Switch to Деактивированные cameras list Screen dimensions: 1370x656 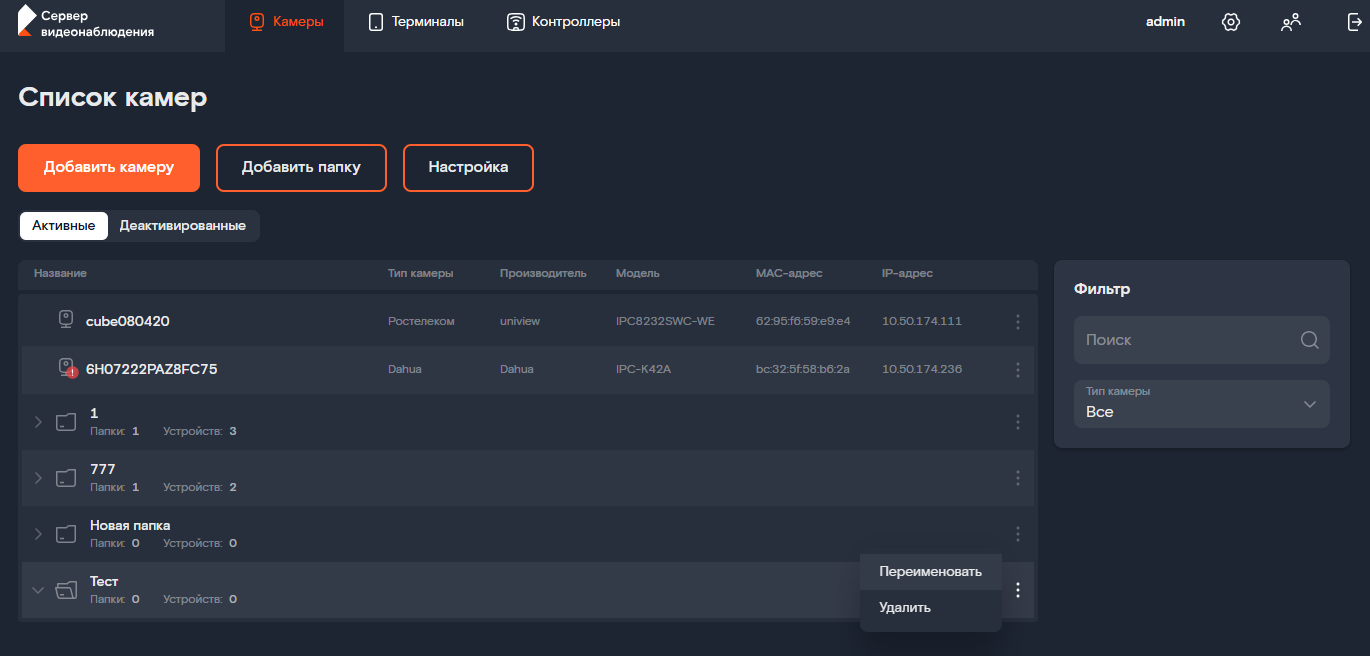[183, 226]
